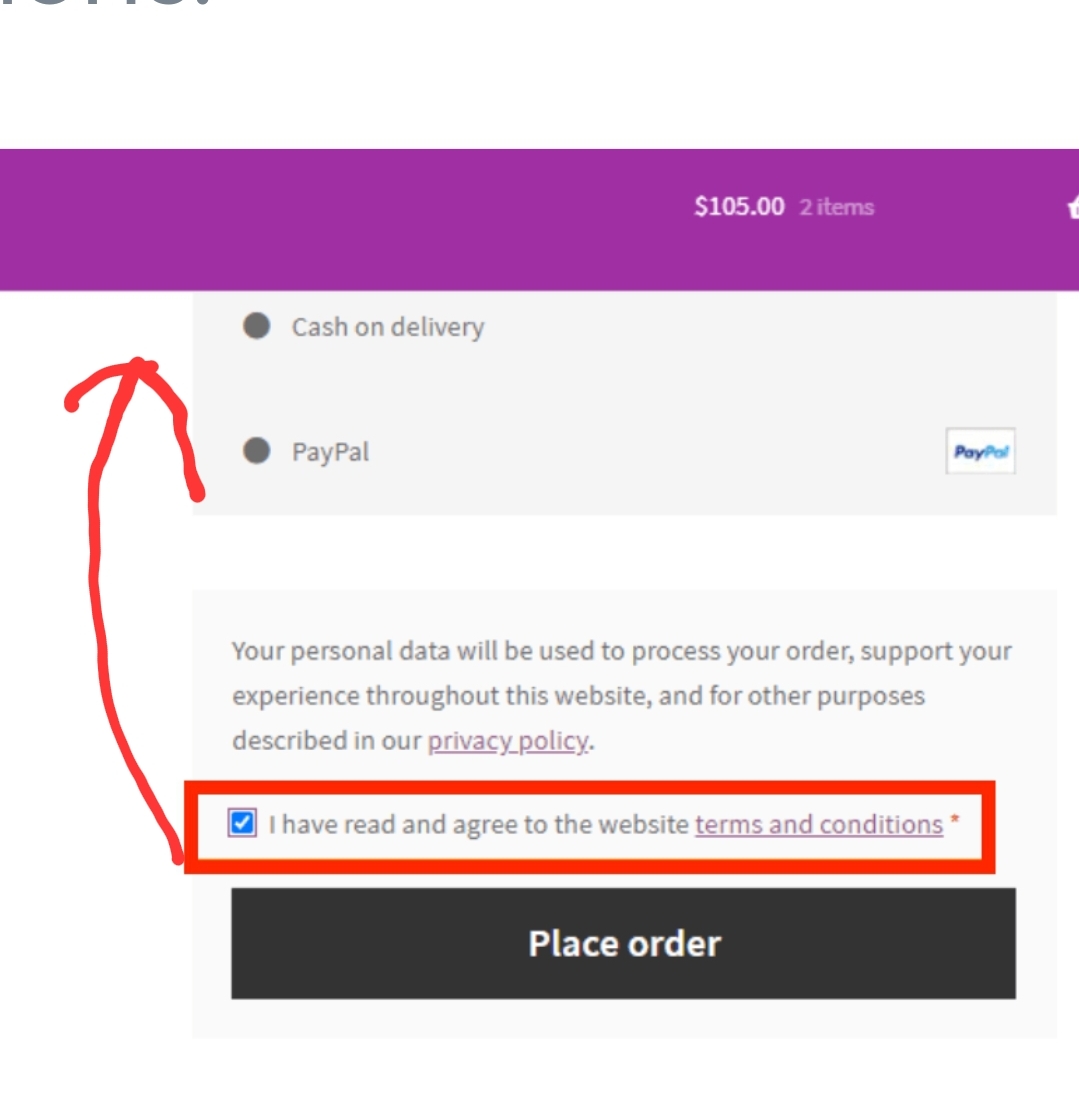Submit the order with Place order
Screen dimensions: 1079x1117
tap(623, 942)
